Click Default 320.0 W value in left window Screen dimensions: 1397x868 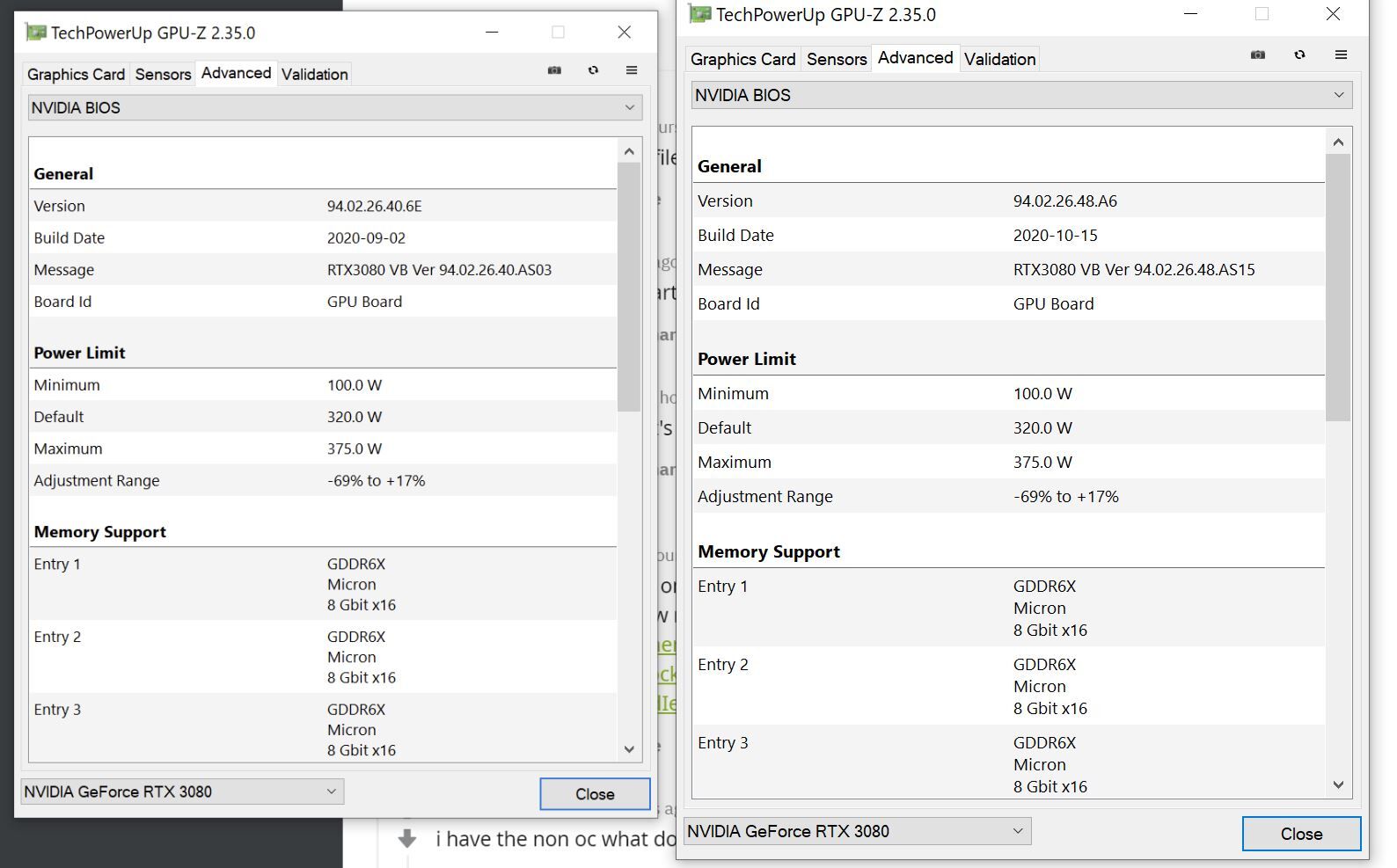pos(355,417)
